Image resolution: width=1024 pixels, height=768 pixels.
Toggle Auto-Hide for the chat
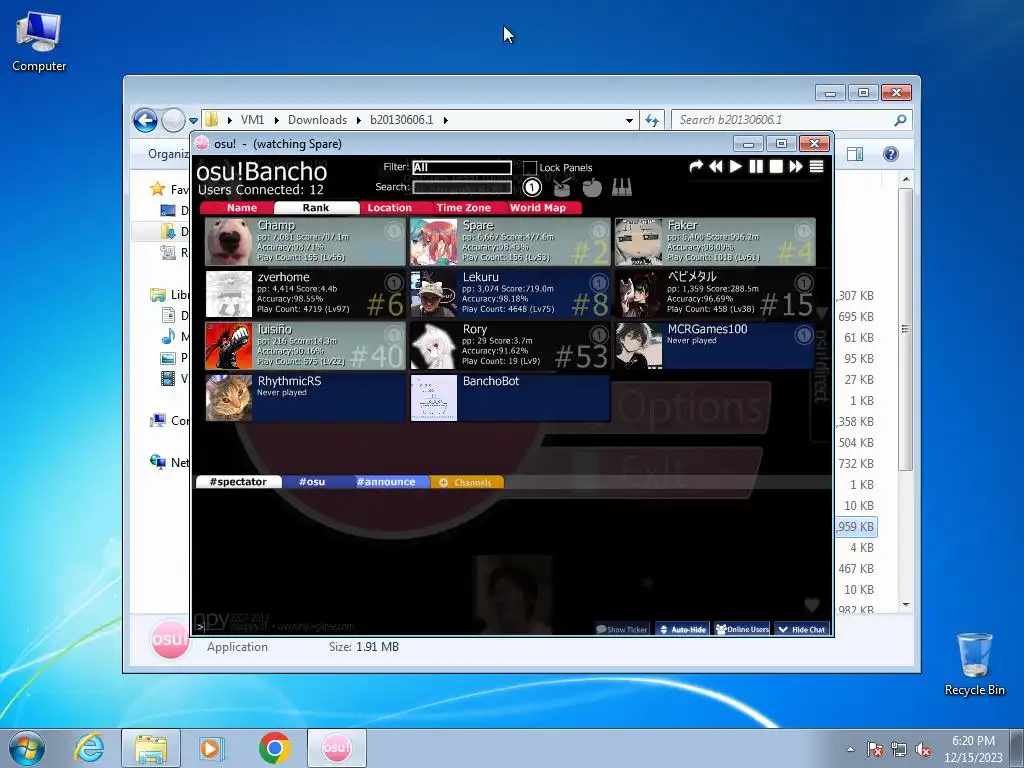682,630
